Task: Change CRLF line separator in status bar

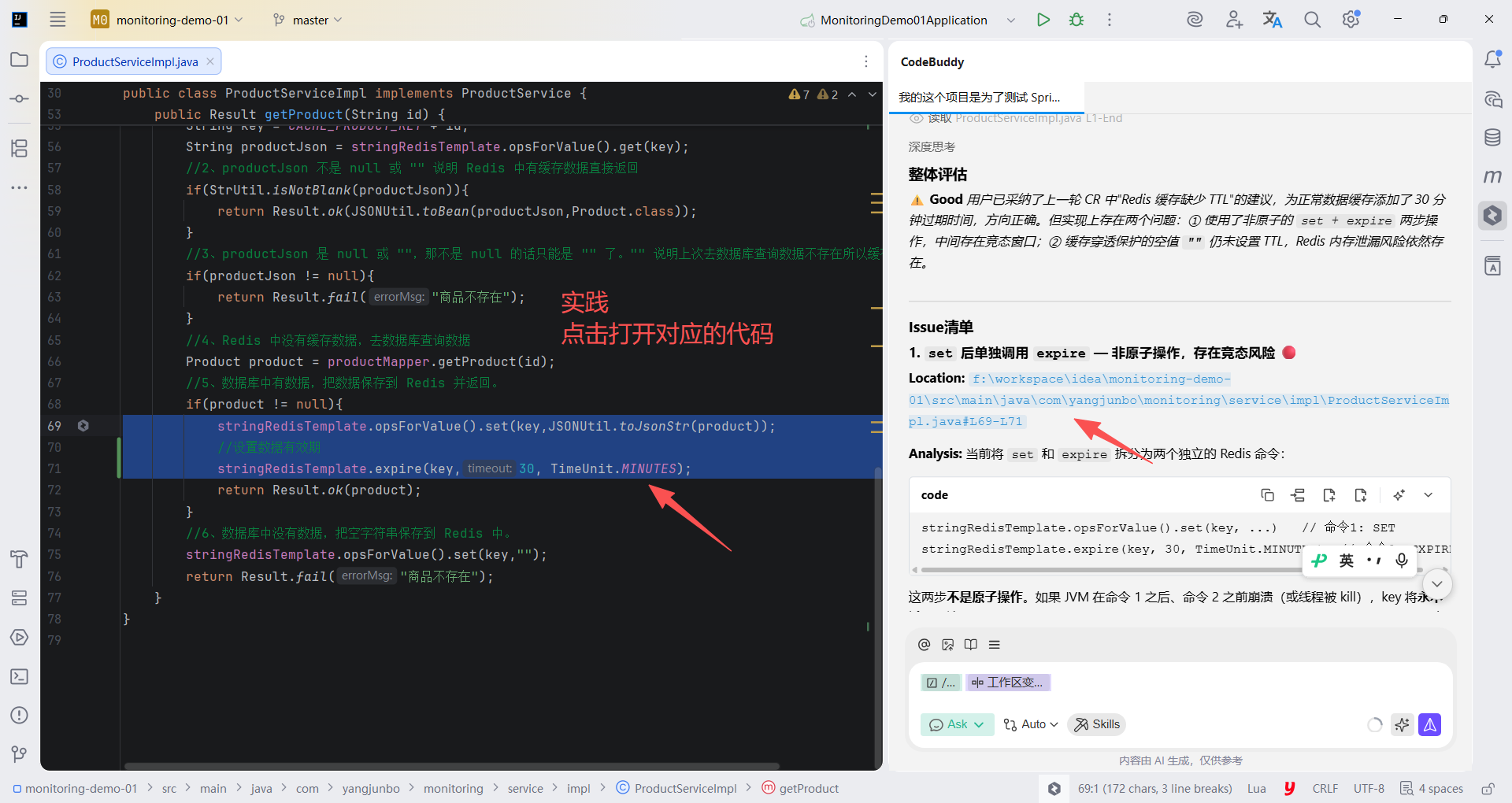Action: pos(1325,788)
